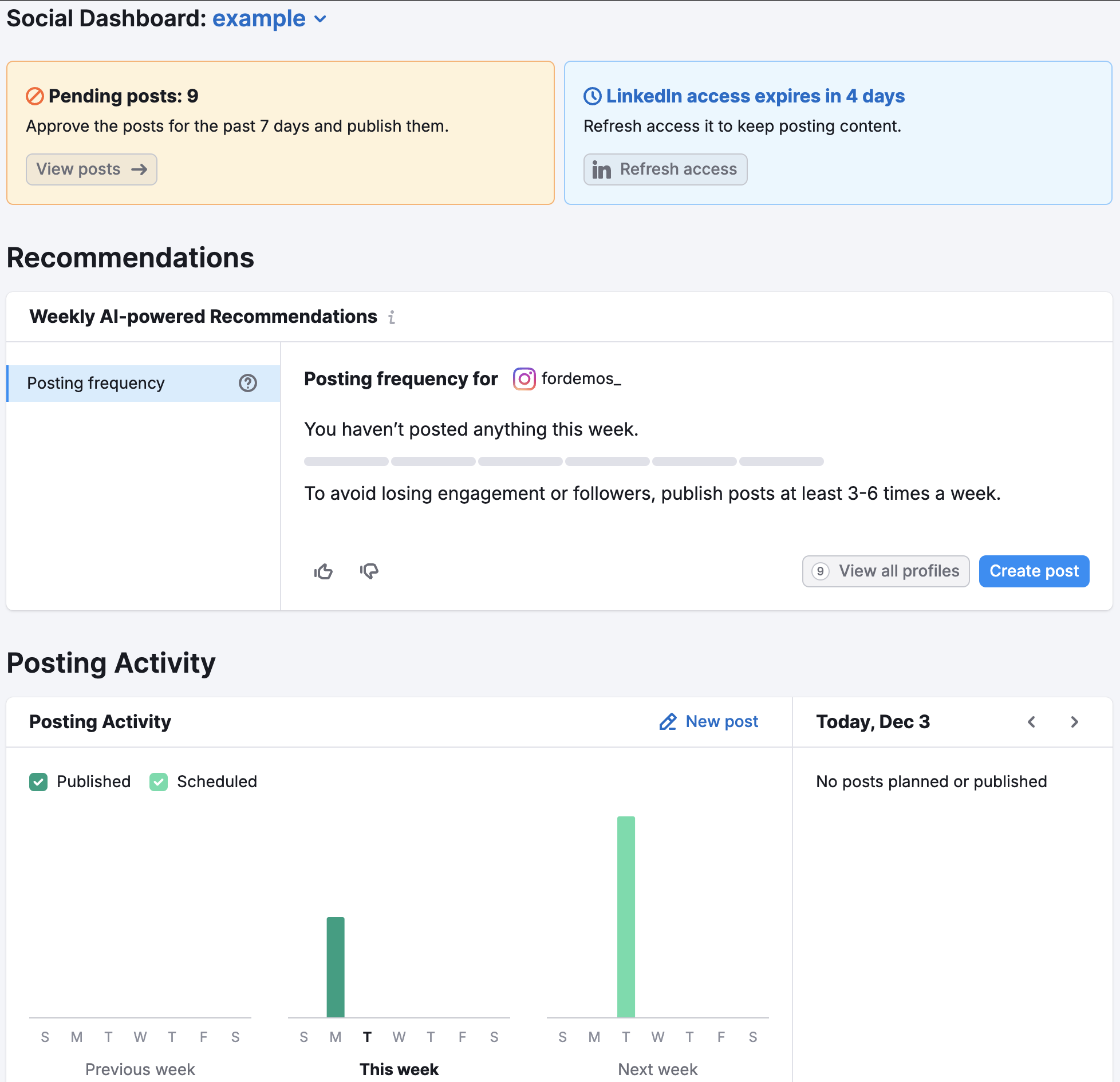This screenshot has width=1120, height=1082.
Task: Give the recommendation a thumbs down
Action: pos(369,571)
